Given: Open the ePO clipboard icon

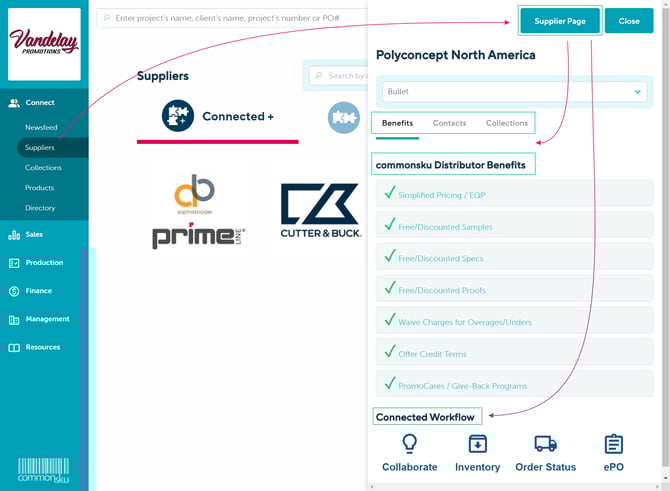Looking at the screenshot, I should click(x=613, y=444).
